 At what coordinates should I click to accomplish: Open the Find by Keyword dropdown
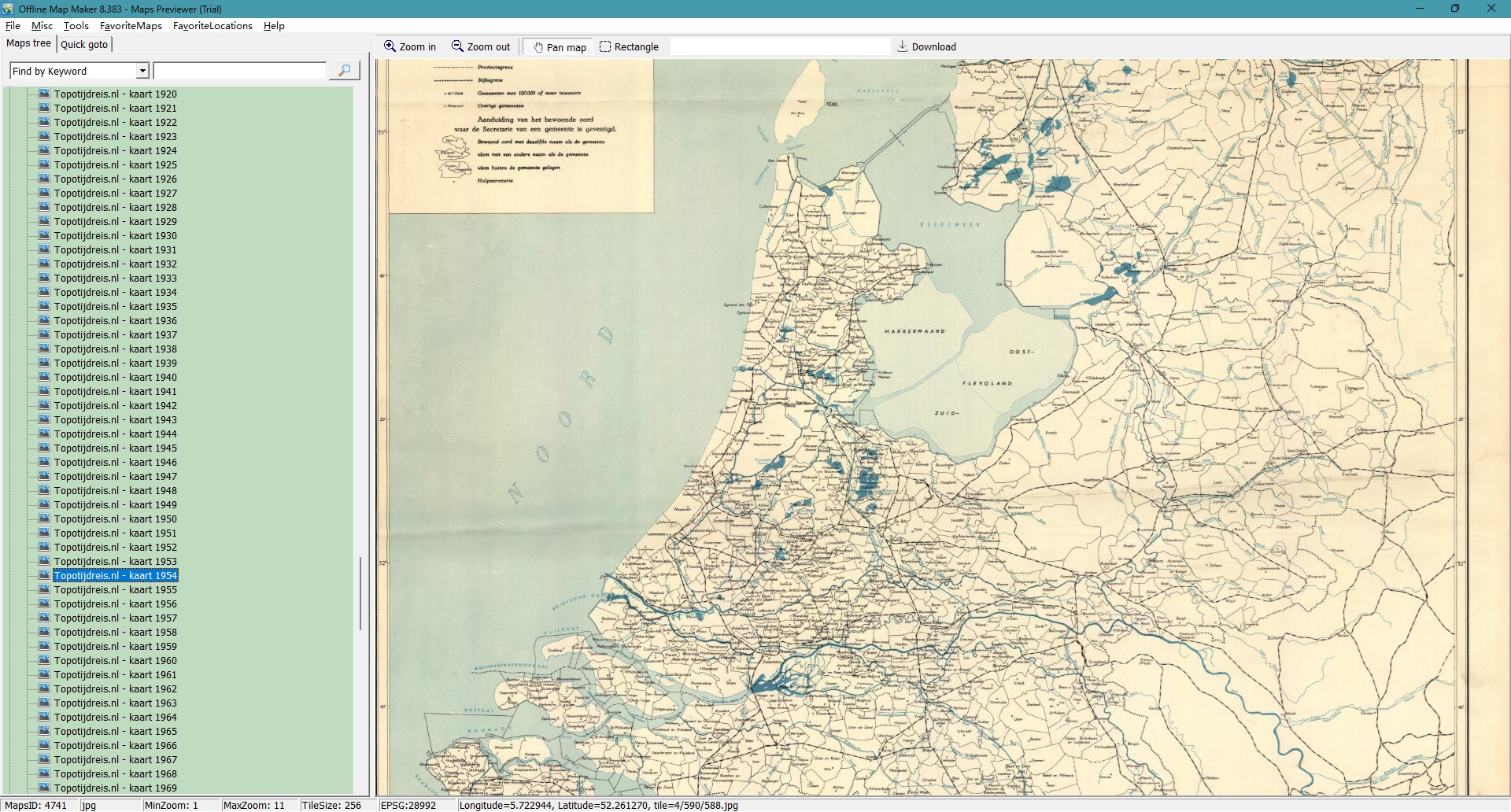pyautogui.click(x=142, y=71)
